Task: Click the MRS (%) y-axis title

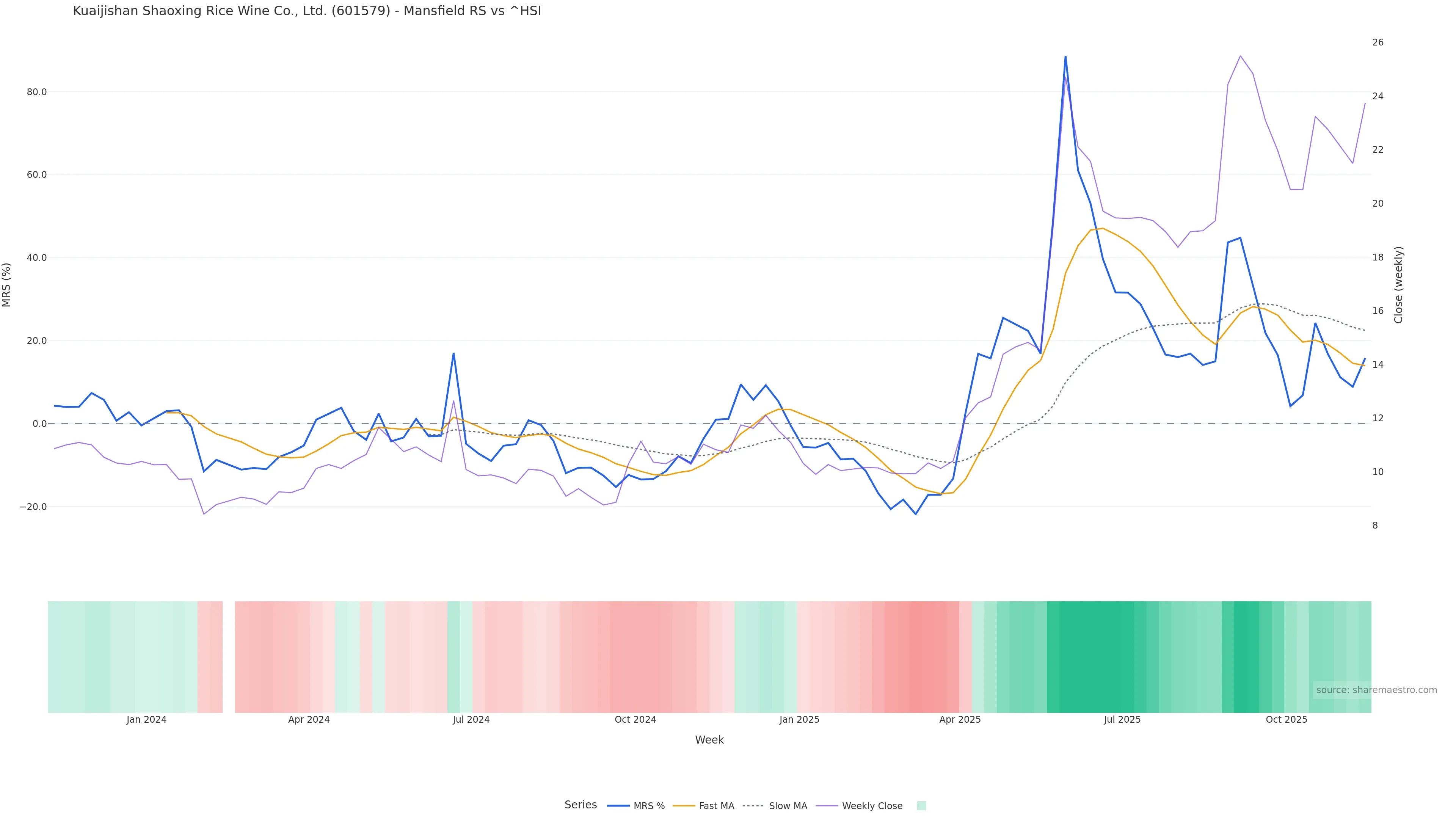Action: (7, 285)
